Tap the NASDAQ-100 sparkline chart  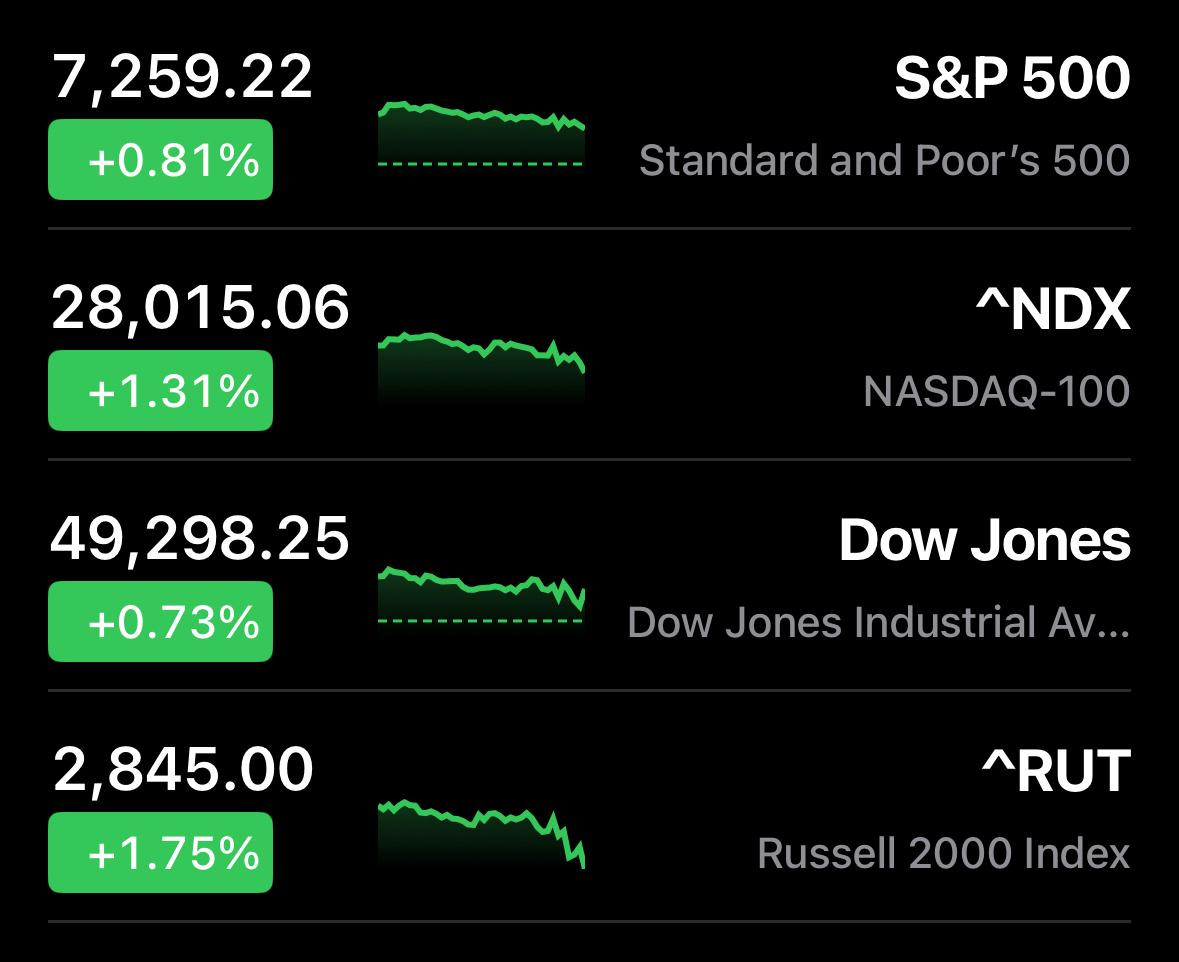tap(481, 369)
